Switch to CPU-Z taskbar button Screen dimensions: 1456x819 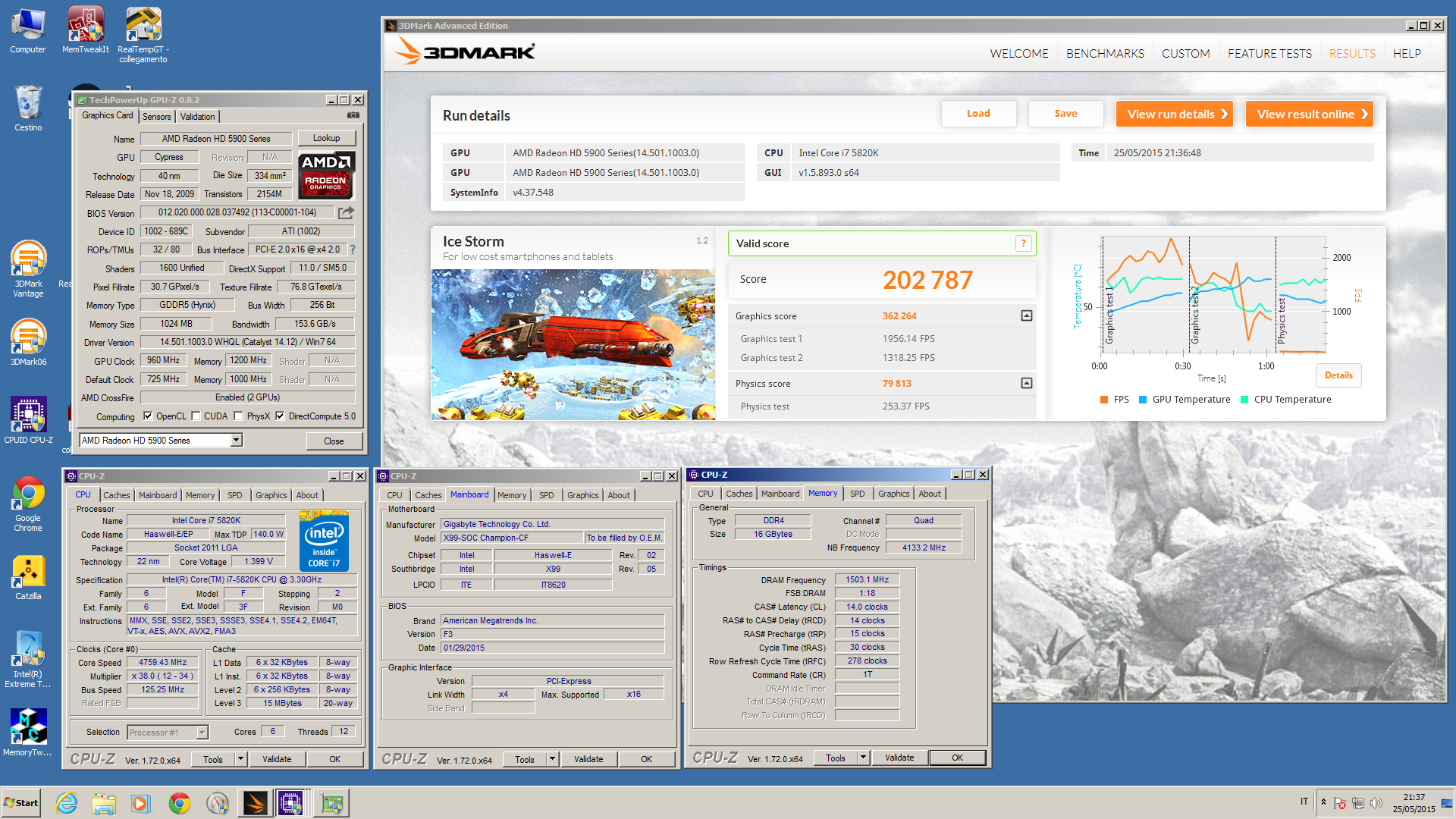(291, 803)
